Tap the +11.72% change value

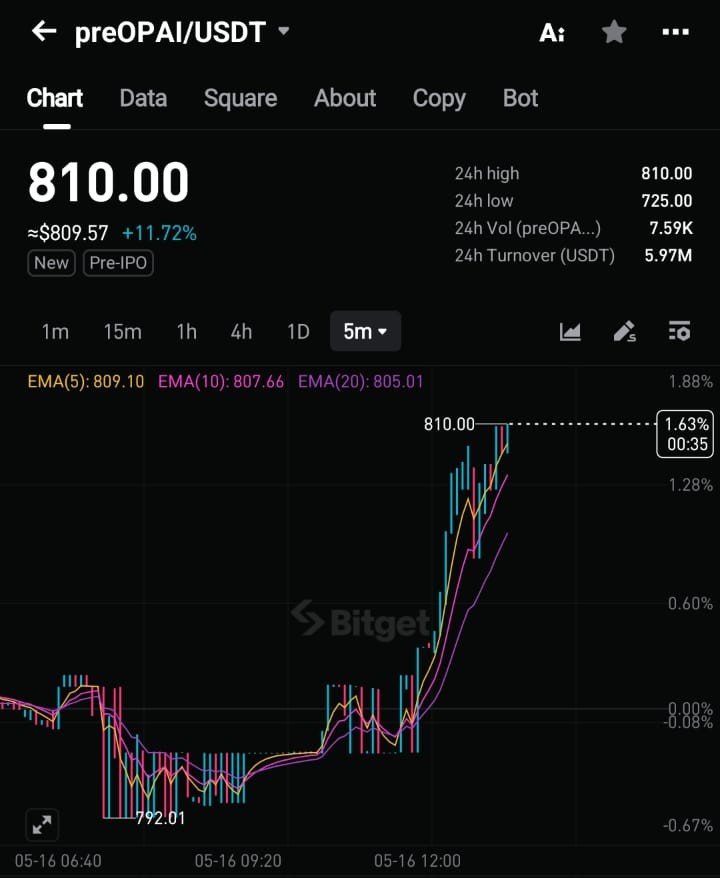click(x=159, y=233)
